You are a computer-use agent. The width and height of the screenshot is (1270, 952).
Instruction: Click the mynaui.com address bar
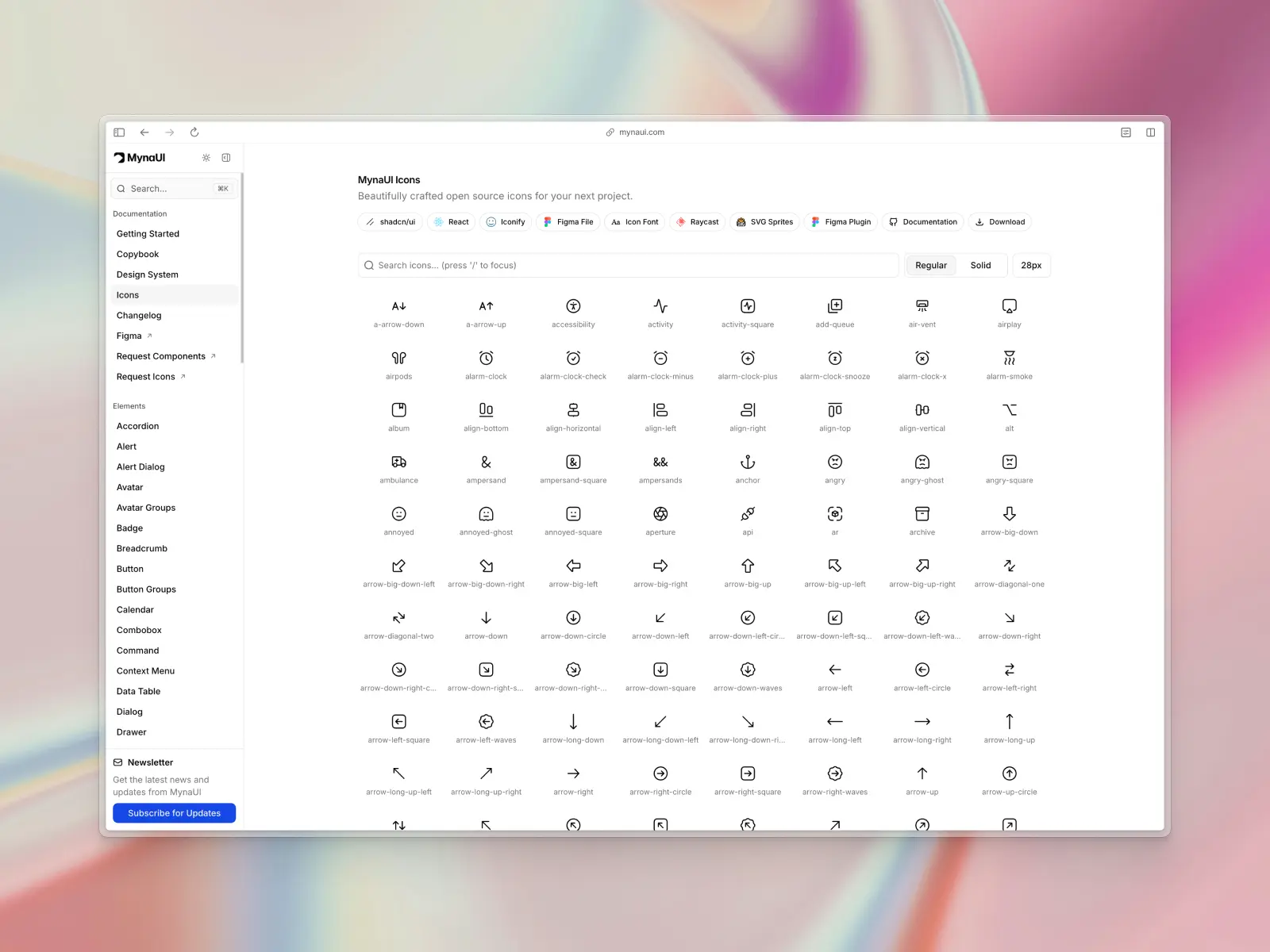pos(635,132)
